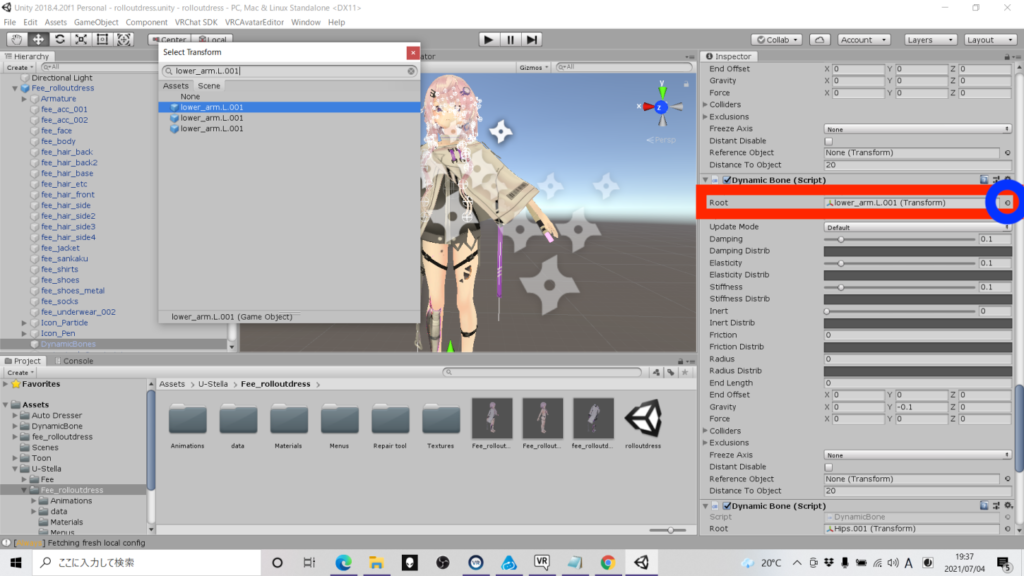The image size is (1024, 576).
Task: Open the GameObject menu
Action: [x=96, y=22]
